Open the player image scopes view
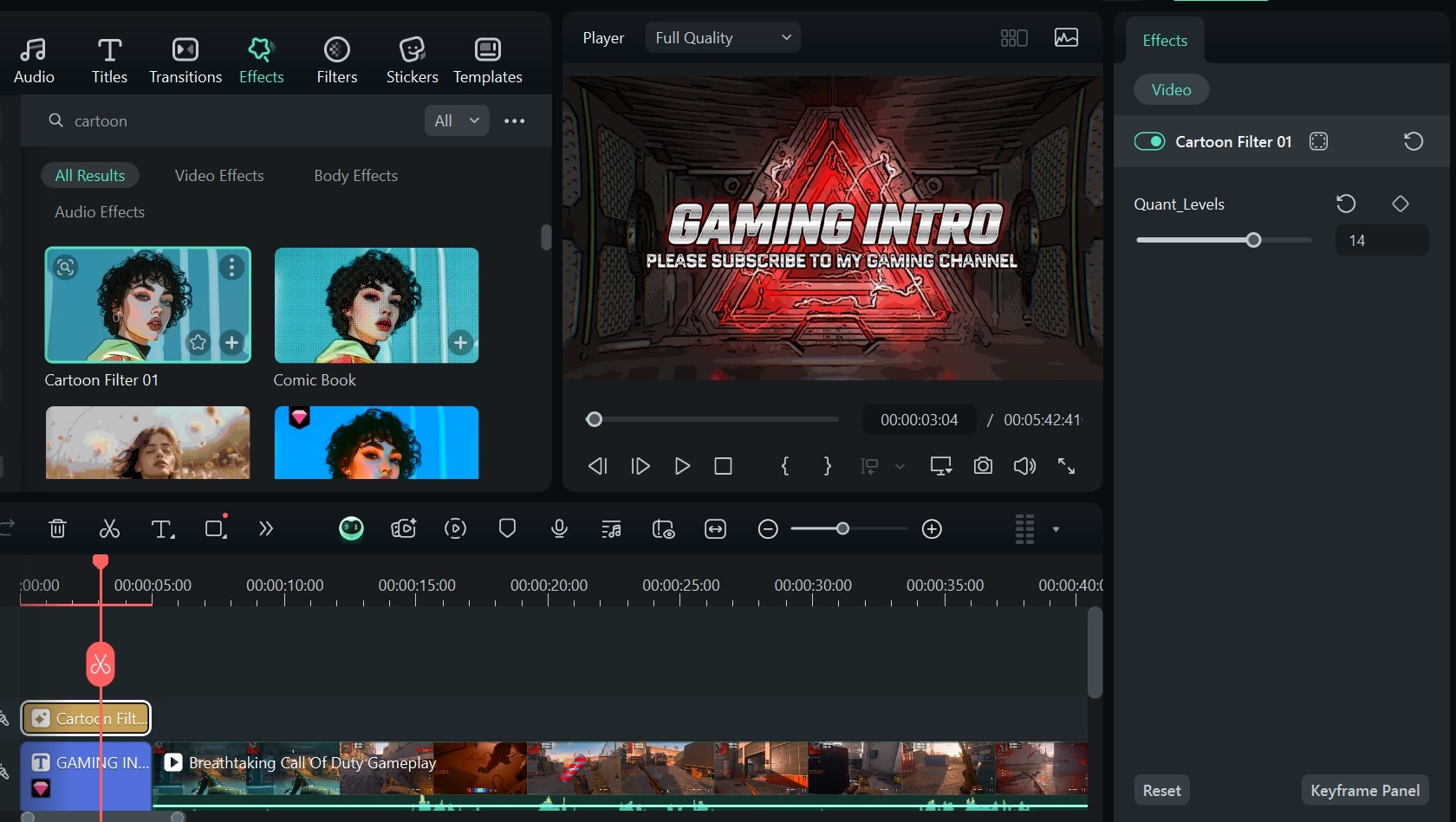Image resolution: width=1456 pixels, height=822 pixels. [x=1066, y=37]
